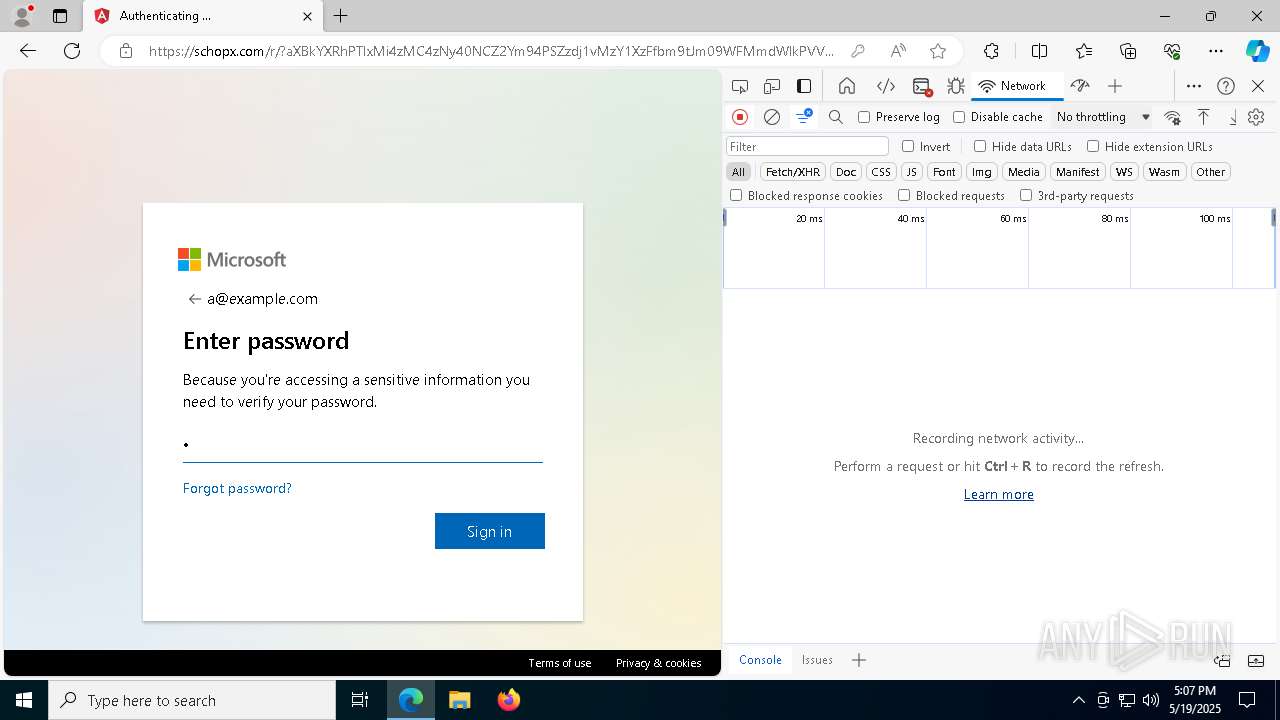This screenshot has width=1280, height=720.
Task: Toggle device emulation icon in DevTools
Action: point(772,86)
